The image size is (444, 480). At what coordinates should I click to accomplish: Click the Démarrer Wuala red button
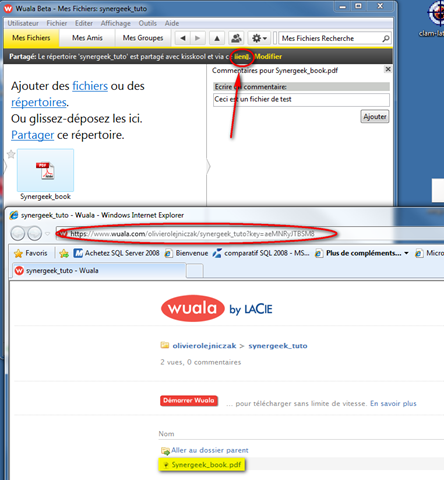pyautogui.click(x=189, y=401)
